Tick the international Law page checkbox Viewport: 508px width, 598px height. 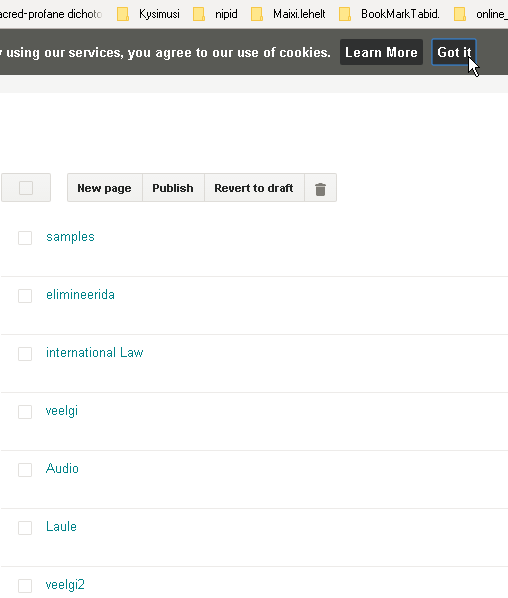click(25, 354)
